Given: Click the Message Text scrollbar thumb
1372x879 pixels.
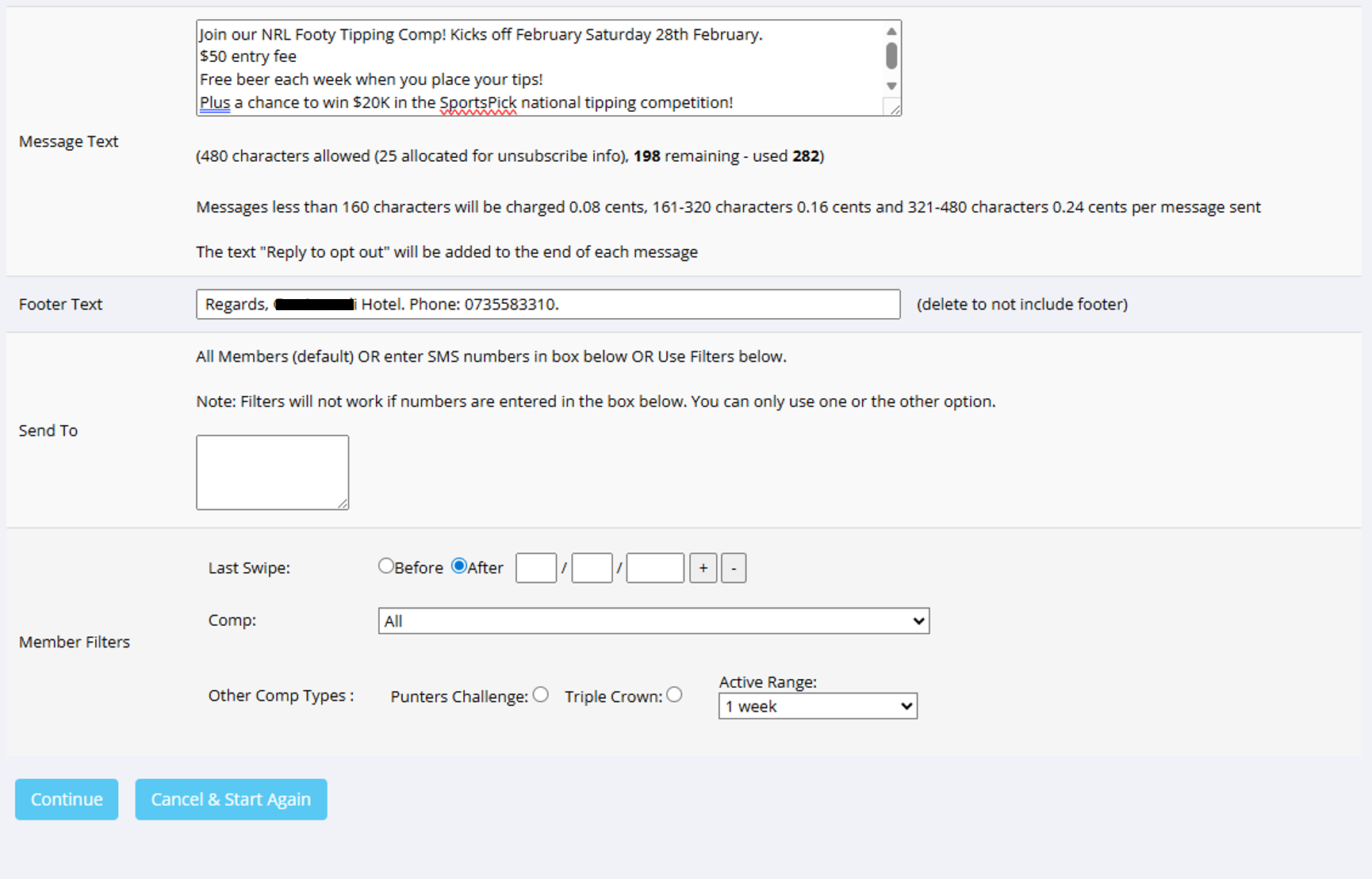Looking at the screenshot, I should tap(891, 56).
